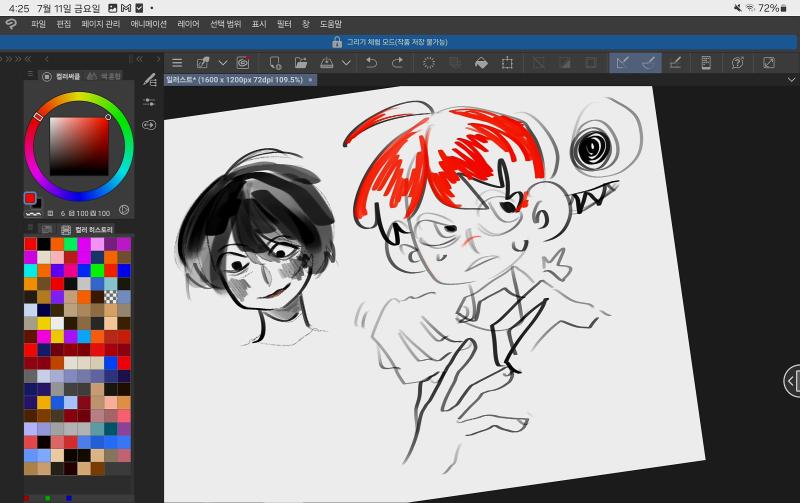The width and height of the screenshot is (800, 503).
Task: Click the Scale/Rotate transform icon
Action: (507, 63)
